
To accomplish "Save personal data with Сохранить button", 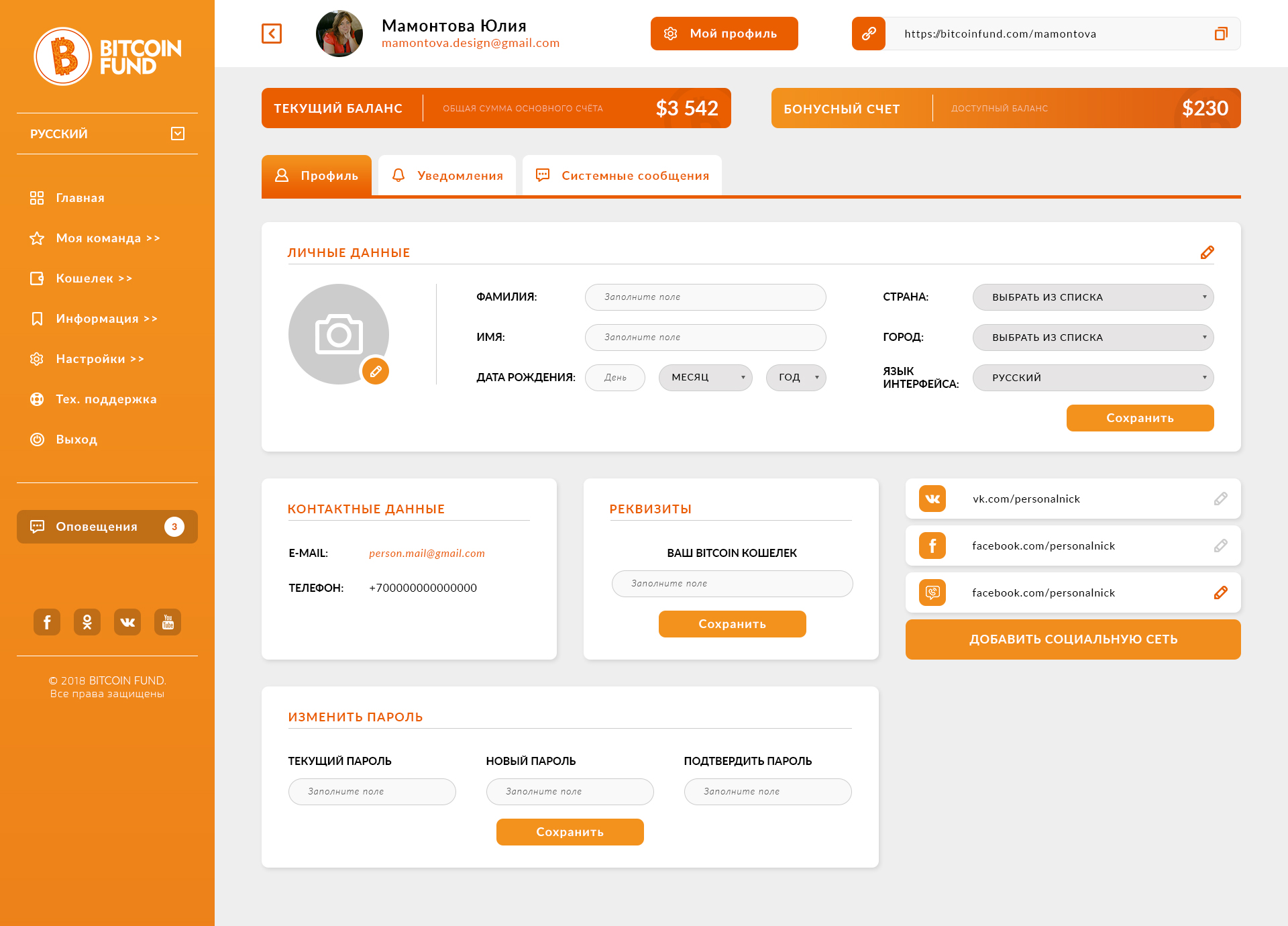I will (1140, 418).
